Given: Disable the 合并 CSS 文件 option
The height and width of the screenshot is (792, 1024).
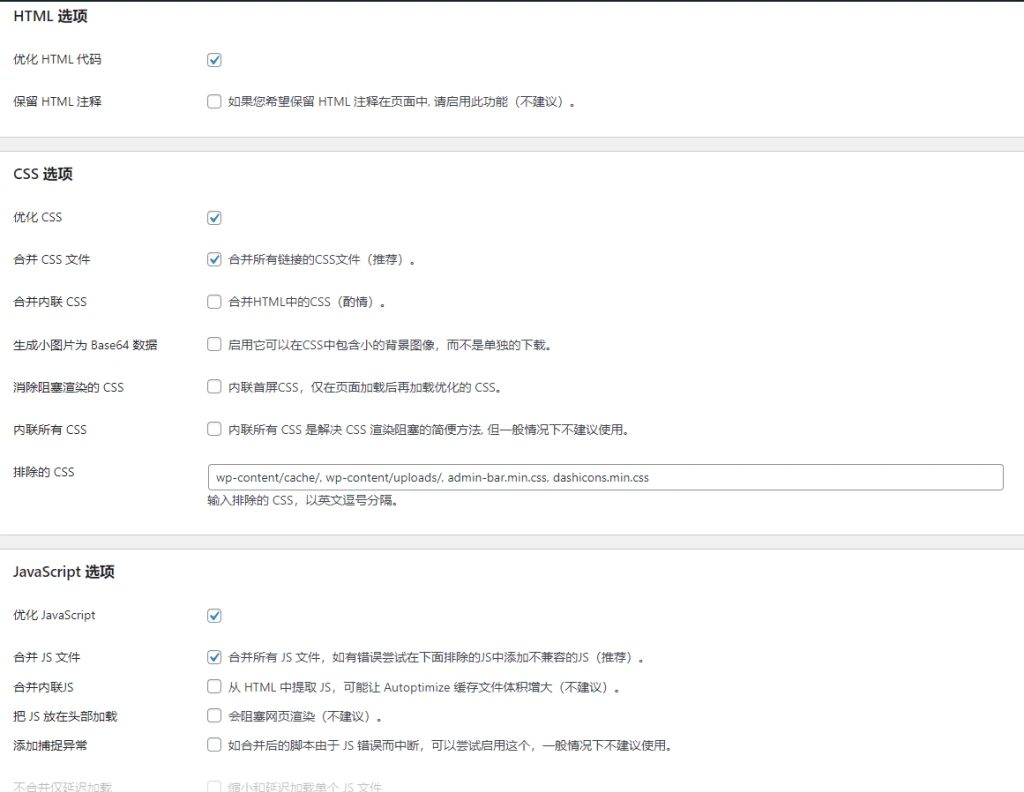Looking at the screenshot, I should (214, 259).
